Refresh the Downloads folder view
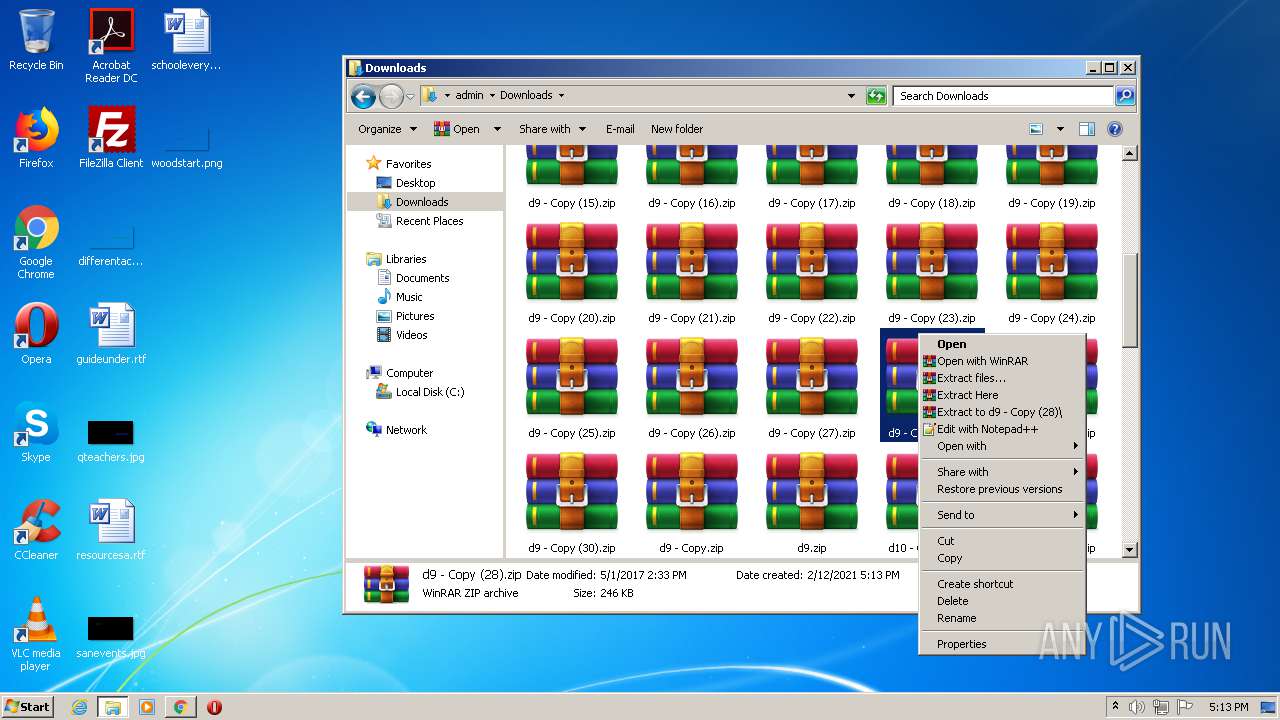The width and height of the screenshot is (1280, 720). tap(876, 96)
